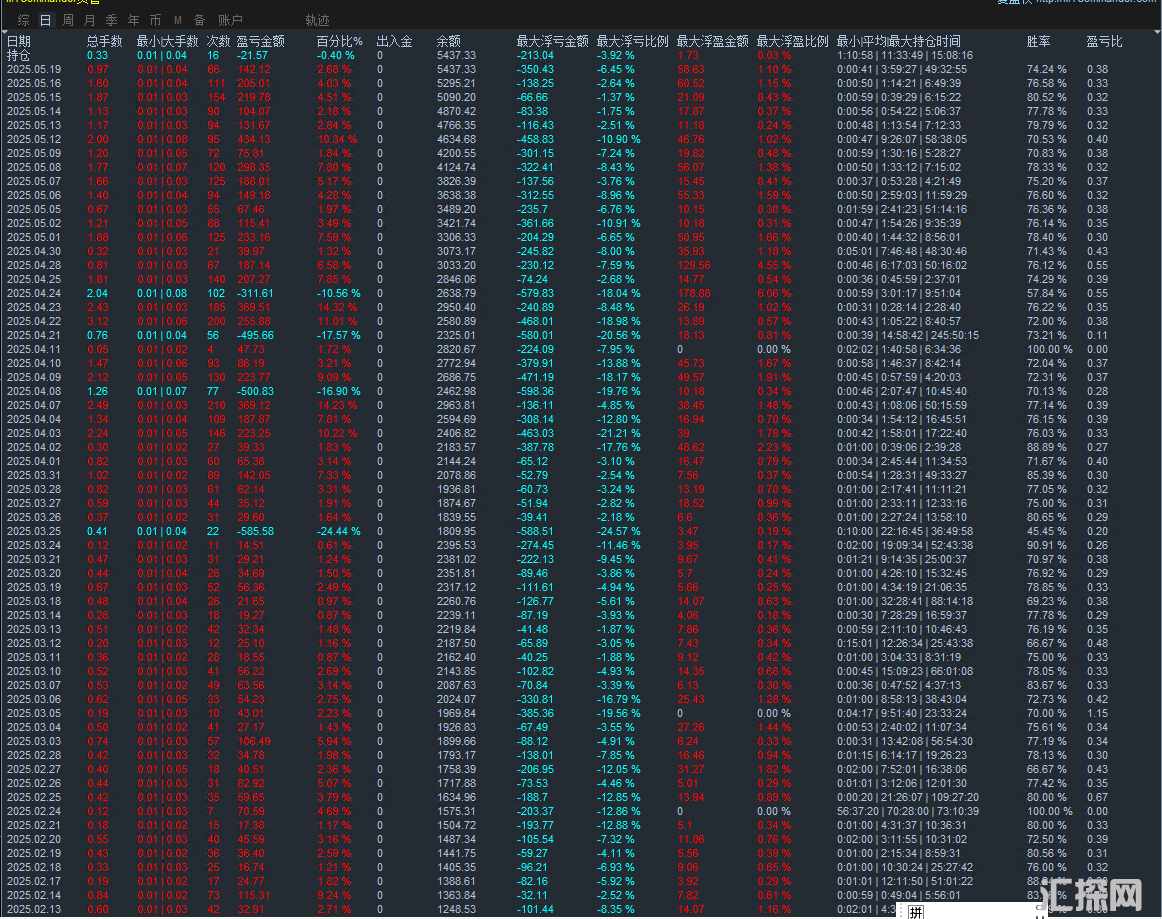Click the 1.15 profit-loss ratio cell
Image resolution: width=1162 pixels, height=919 pixels.
[x=1098, y=713]
